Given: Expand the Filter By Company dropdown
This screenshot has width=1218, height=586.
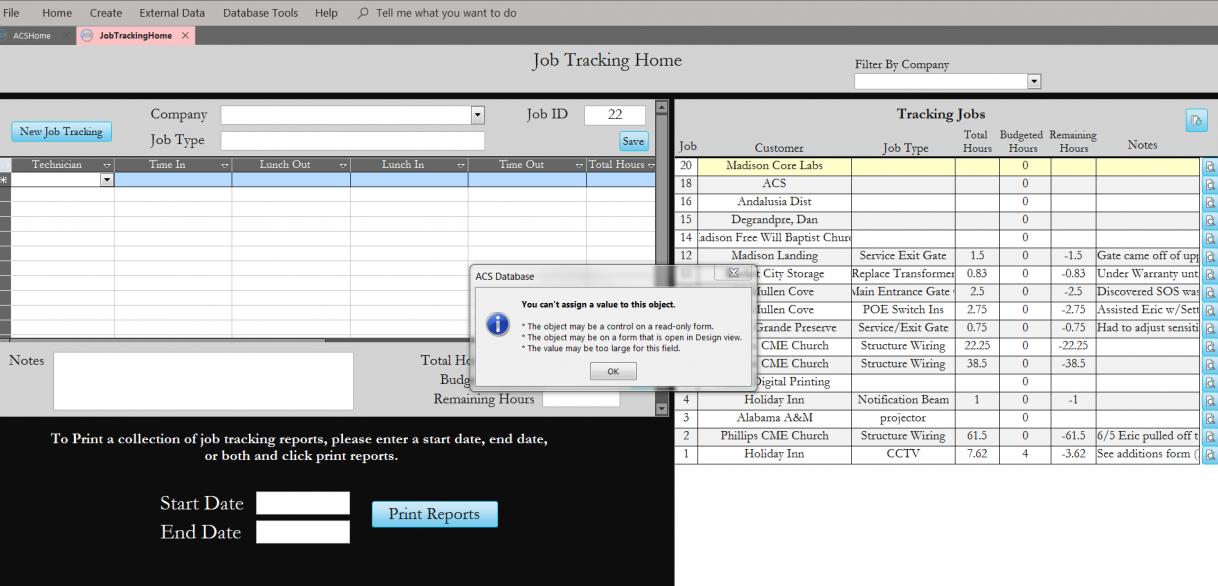Looking at the screenshot, I should click(1035, 82).
